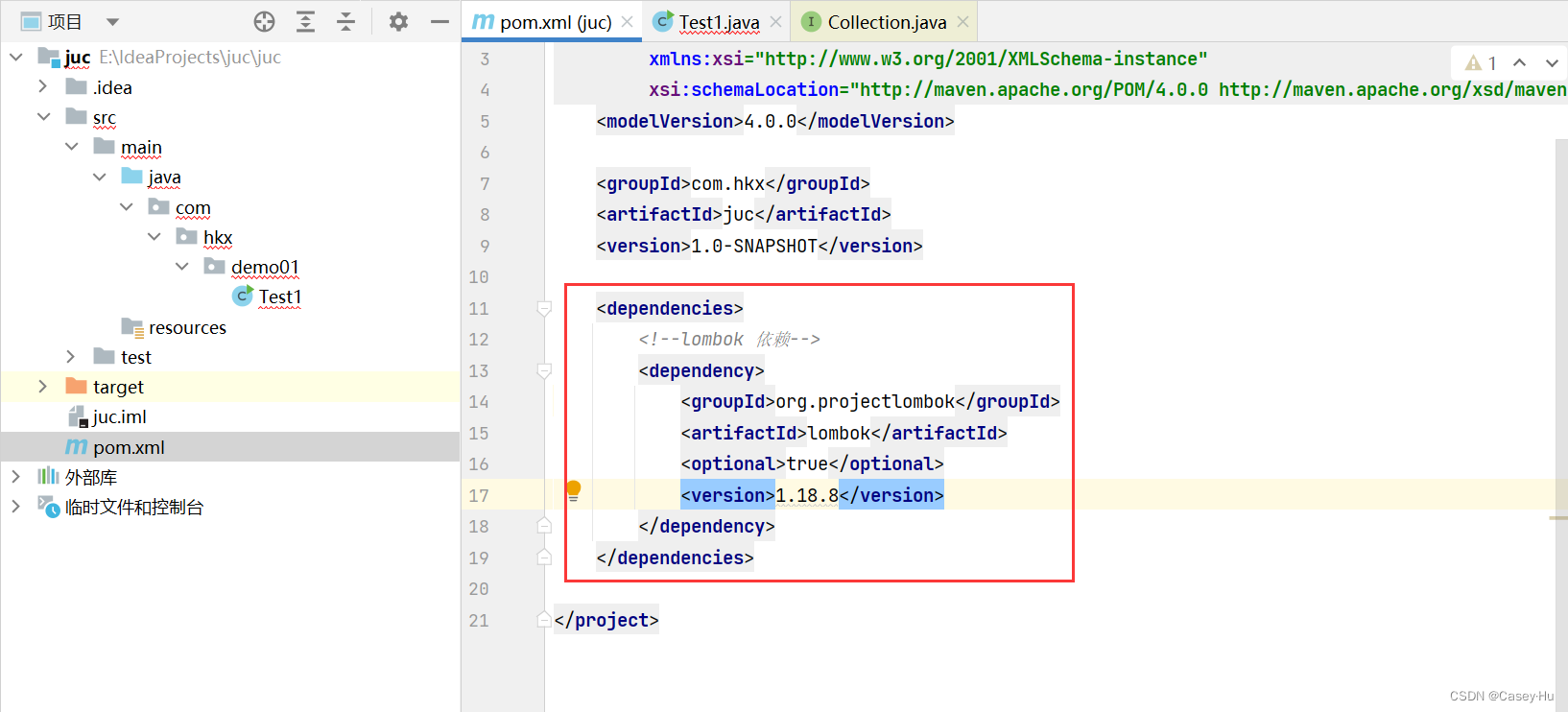The height and width of the screenshot is (712, 1568).
Task: Click fold marker beside closing project tag
Action: coord(544,620)
